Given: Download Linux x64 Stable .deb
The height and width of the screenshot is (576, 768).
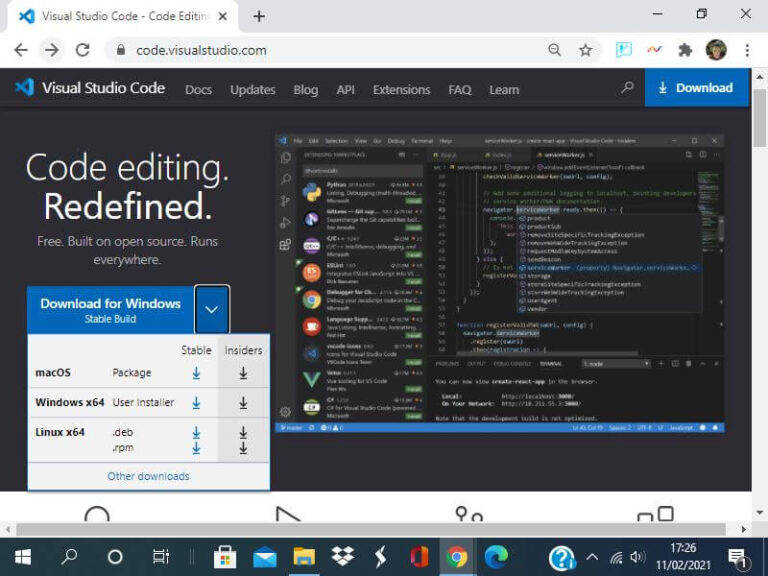Looking at the screenshot, I should point(196,432).
